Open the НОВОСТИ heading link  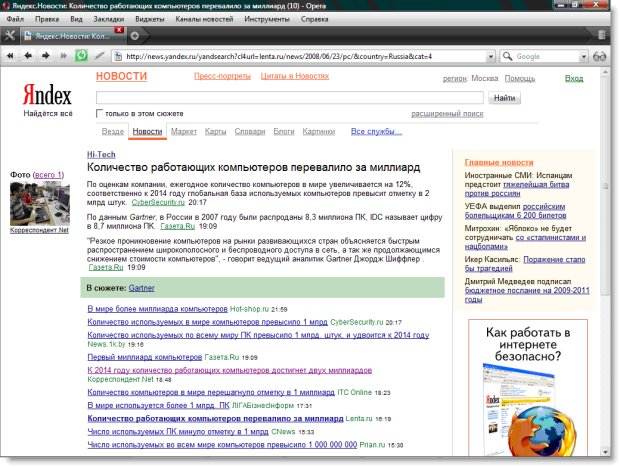click(121, 76)
